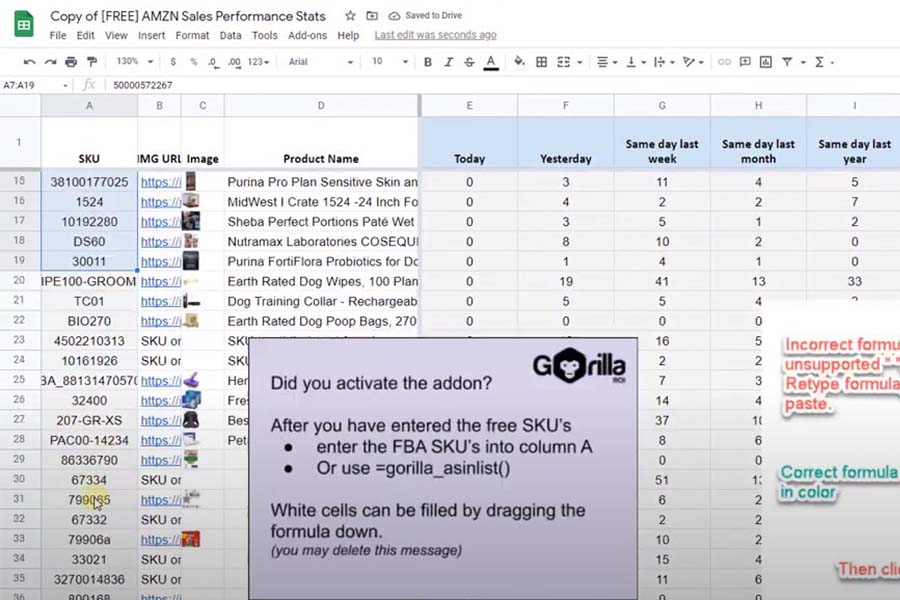
Task: Undo the last action
Action: [x=29, y=62]
